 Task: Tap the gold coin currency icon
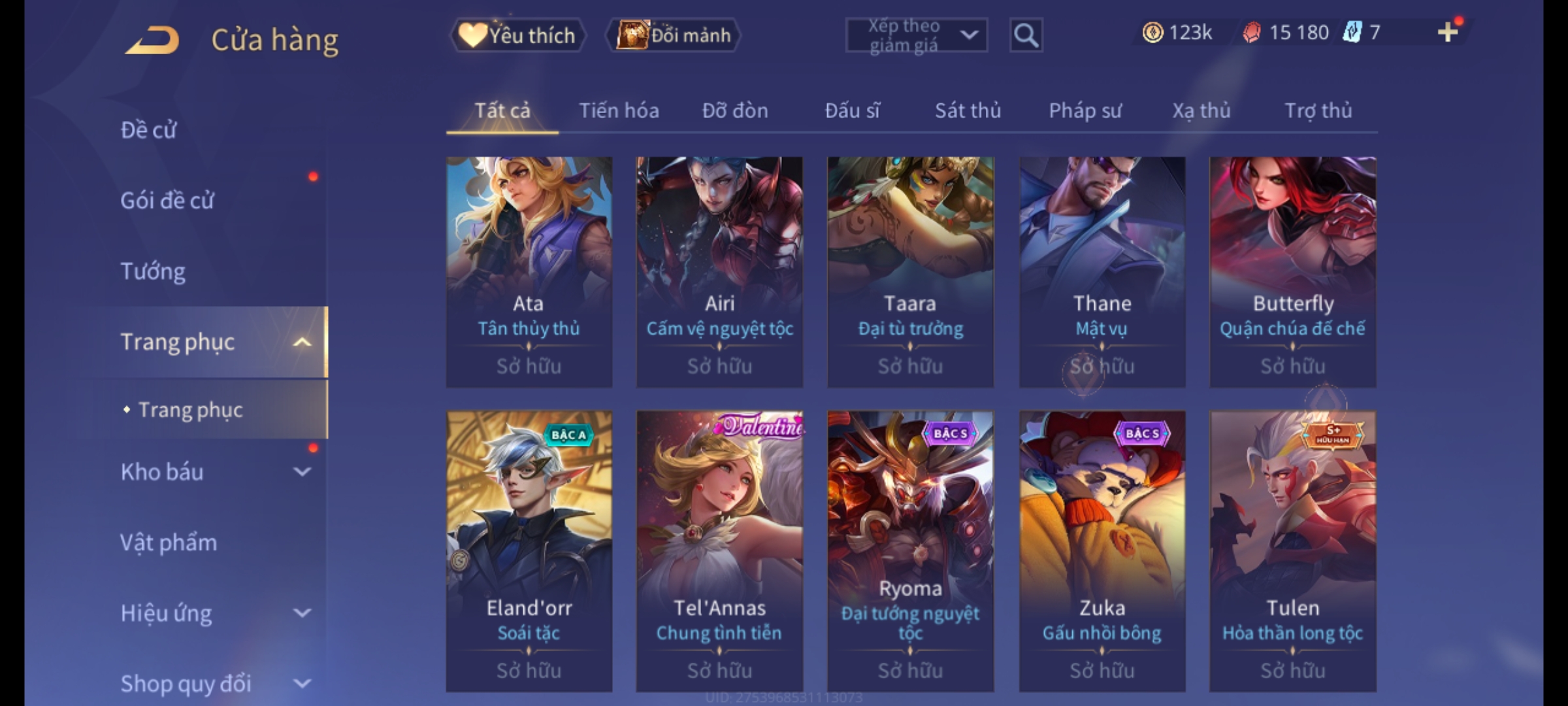(x=1152, y=32)
